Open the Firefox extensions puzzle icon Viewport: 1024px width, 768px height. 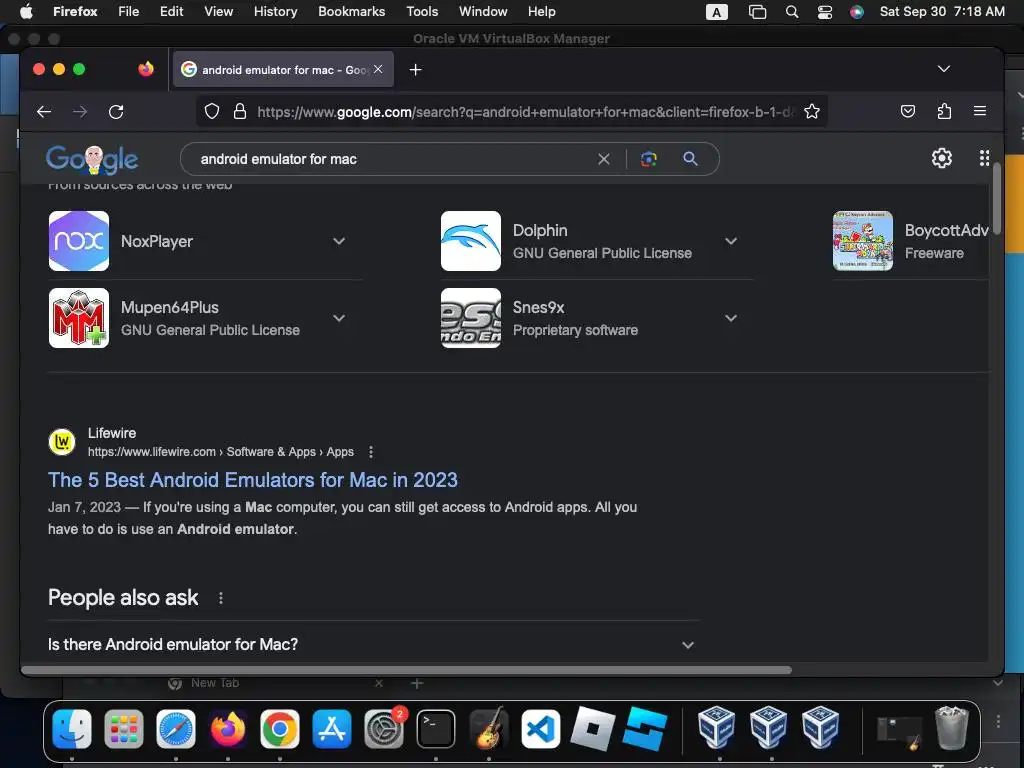click(944, 111)
